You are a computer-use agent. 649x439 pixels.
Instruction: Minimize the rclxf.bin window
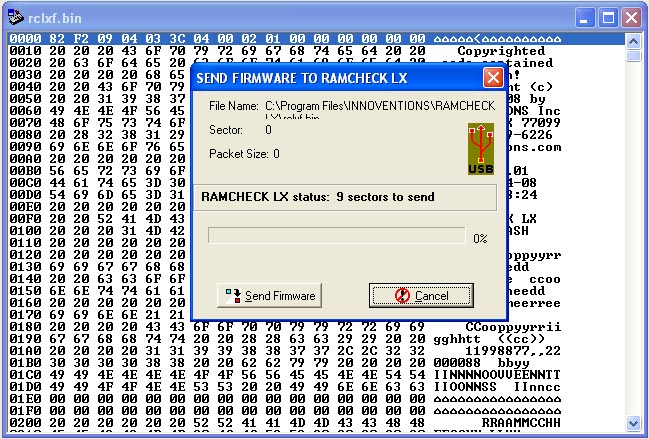pos(584,18)
